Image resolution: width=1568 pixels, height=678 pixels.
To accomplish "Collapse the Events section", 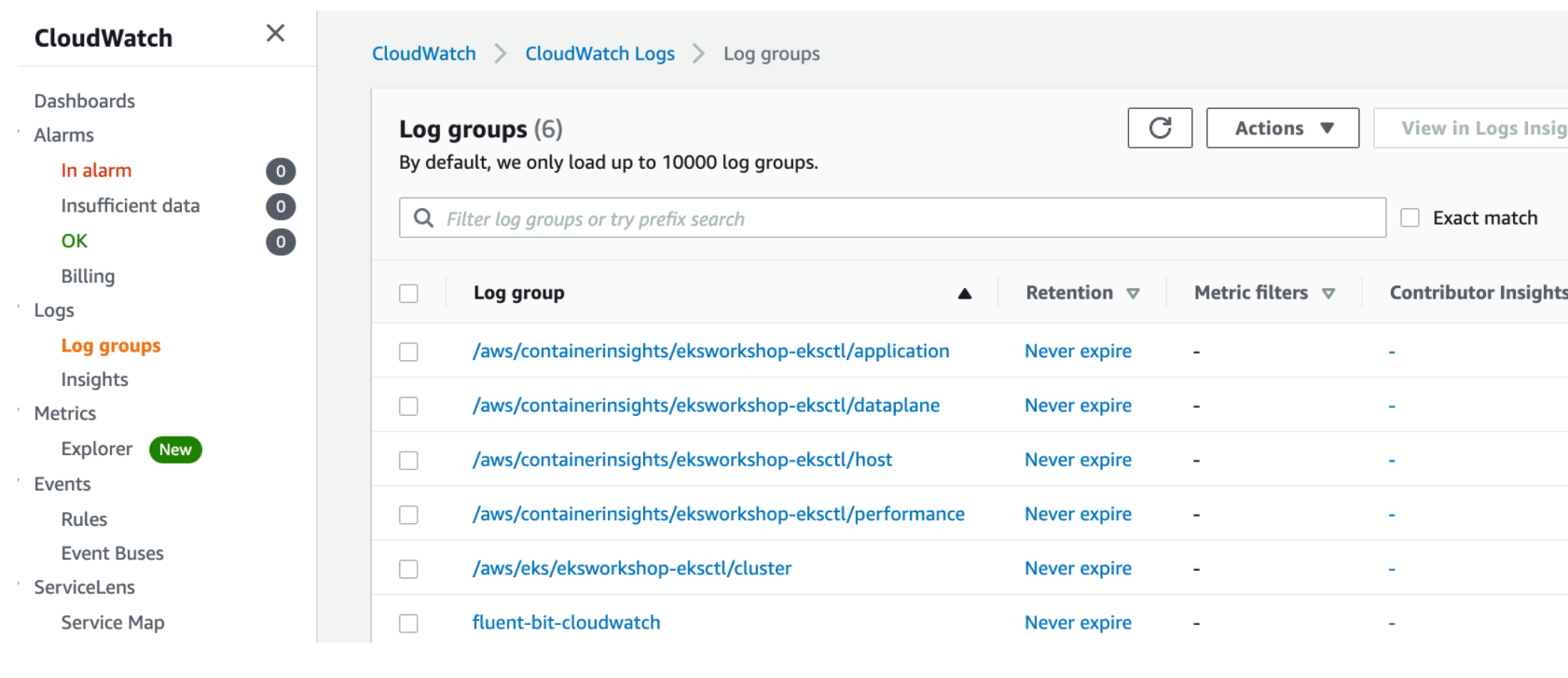I will pos(19,481).
